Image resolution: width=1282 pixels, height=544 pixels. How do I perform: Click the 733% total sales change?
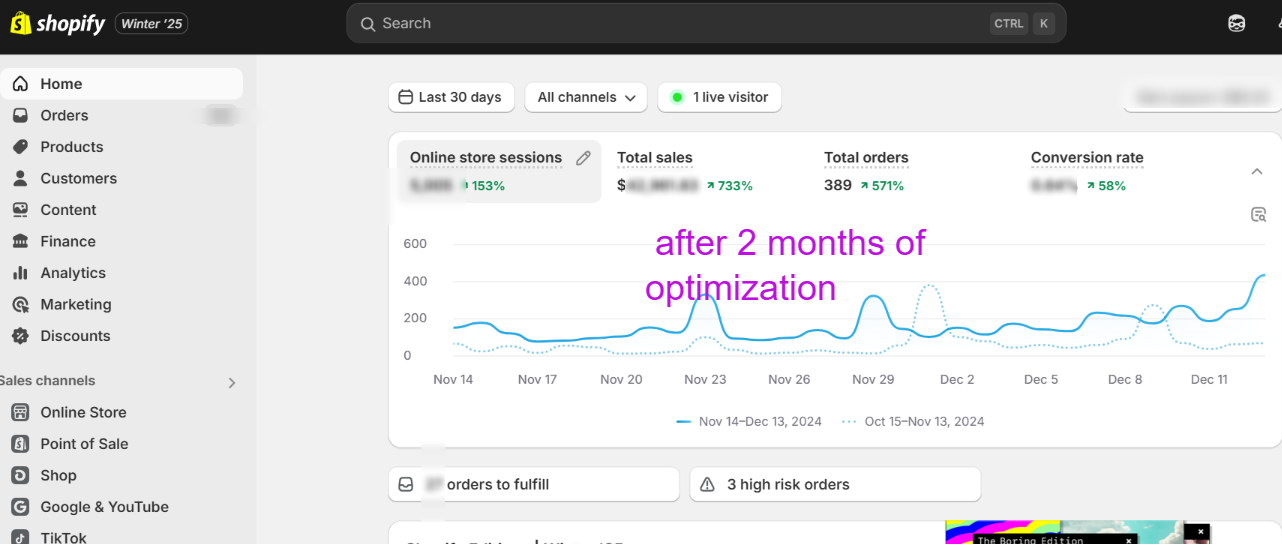(729, 186)
